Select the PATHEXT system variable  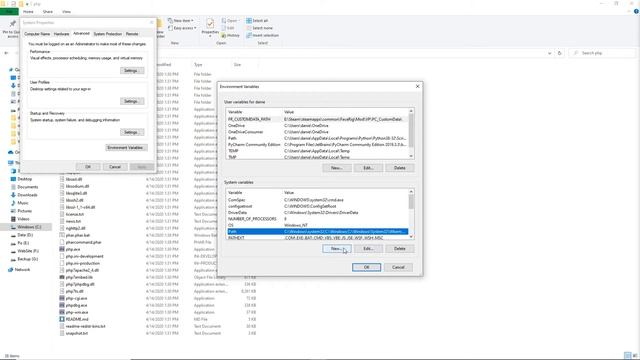click(317, 238)
